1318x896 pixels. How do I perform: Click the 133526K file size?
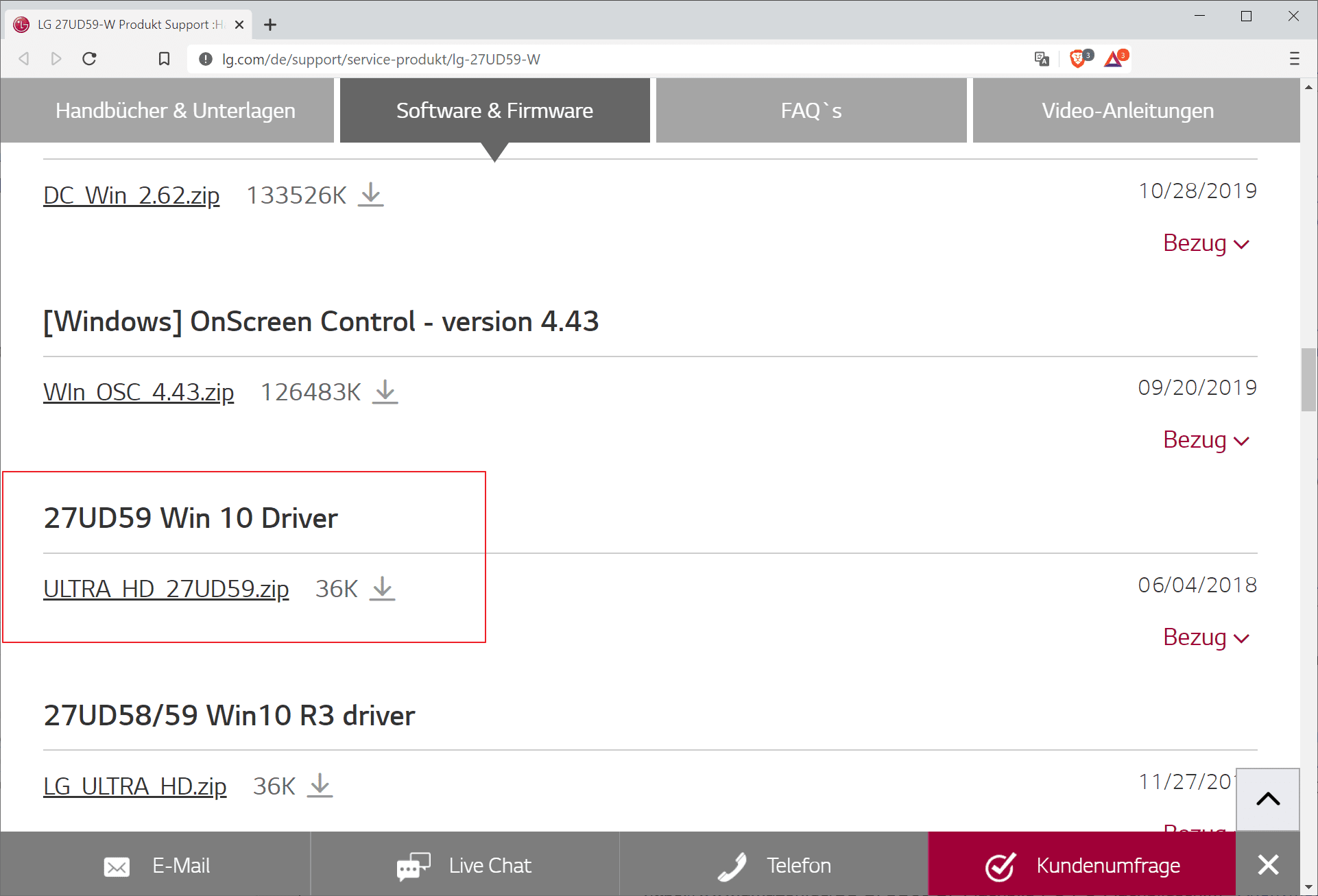[x=296, y=195]
